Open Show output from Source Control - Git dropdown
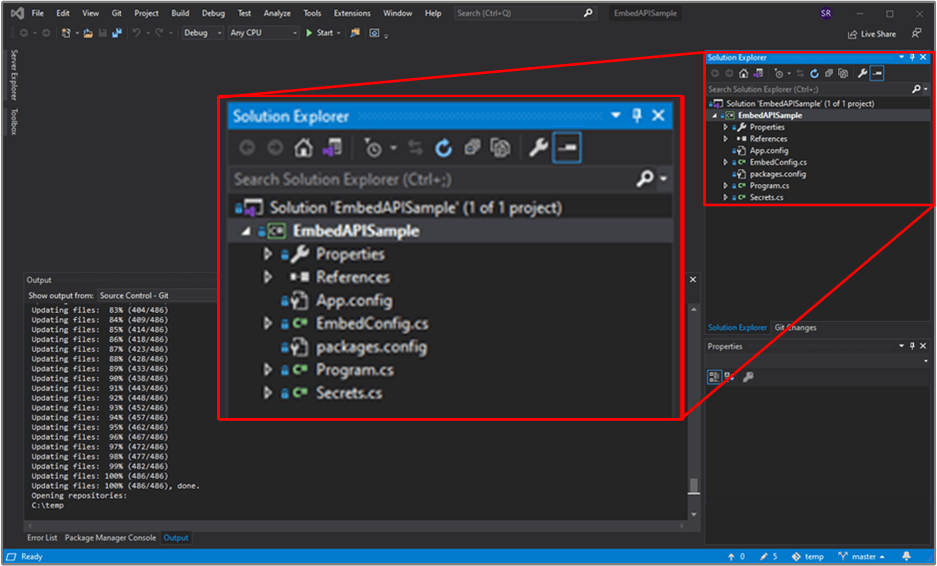This screenshot has width=937, height=566. pyautogui.click(x=157, y=295)
